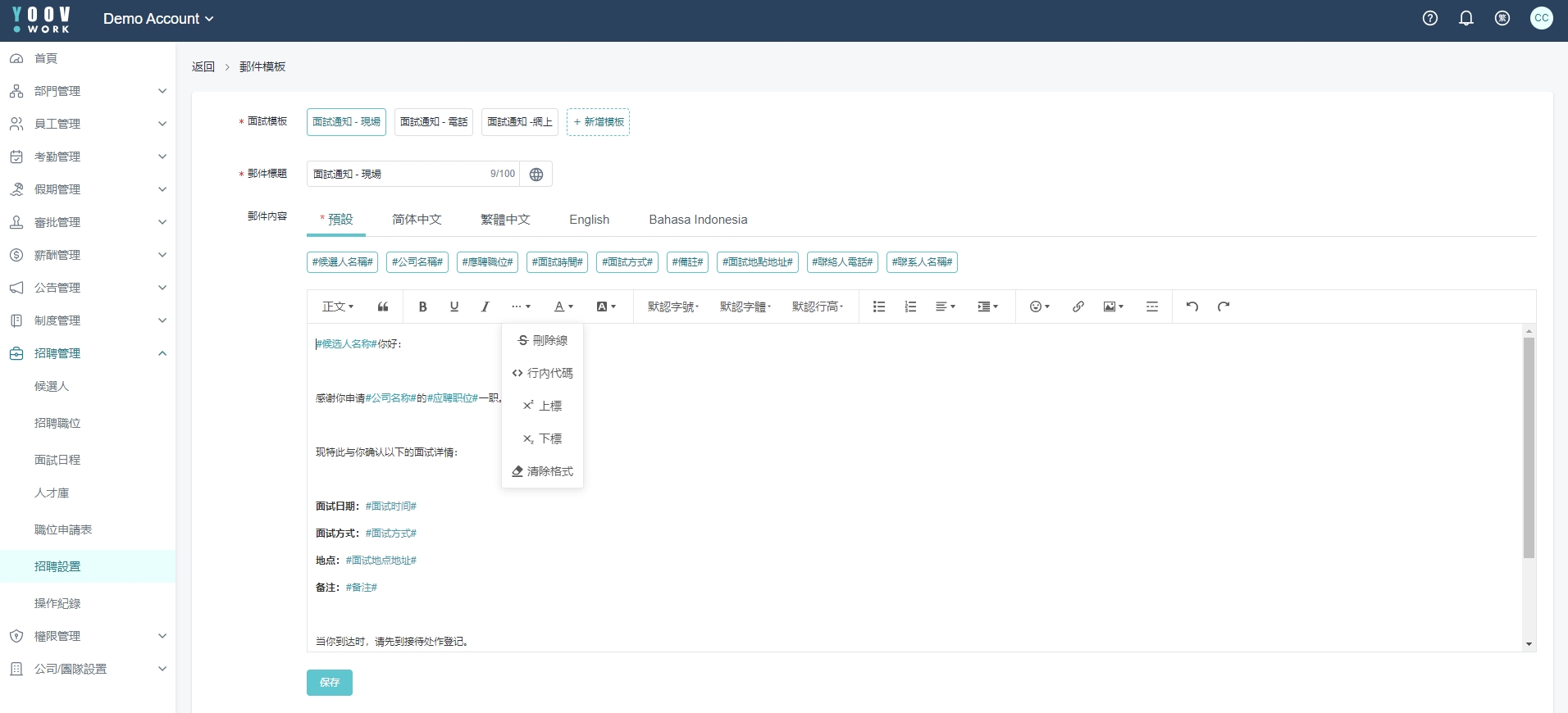
Task: Toggle bold formatting in editor toolbar
Action: click(x=422, y=307)
